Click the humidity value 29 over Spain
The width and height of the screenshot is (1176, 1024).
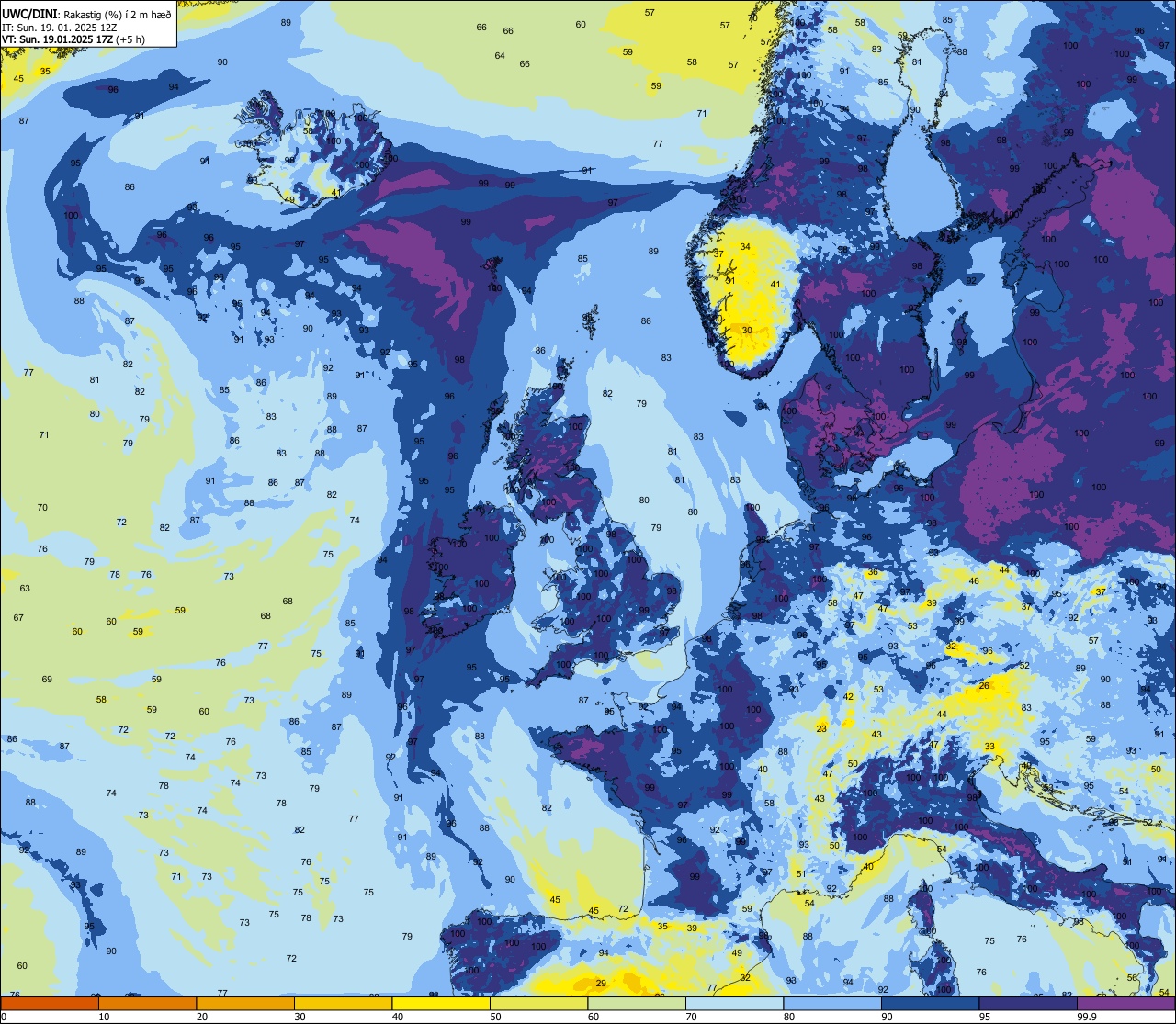pyautogui.click(x=601, y=984)
